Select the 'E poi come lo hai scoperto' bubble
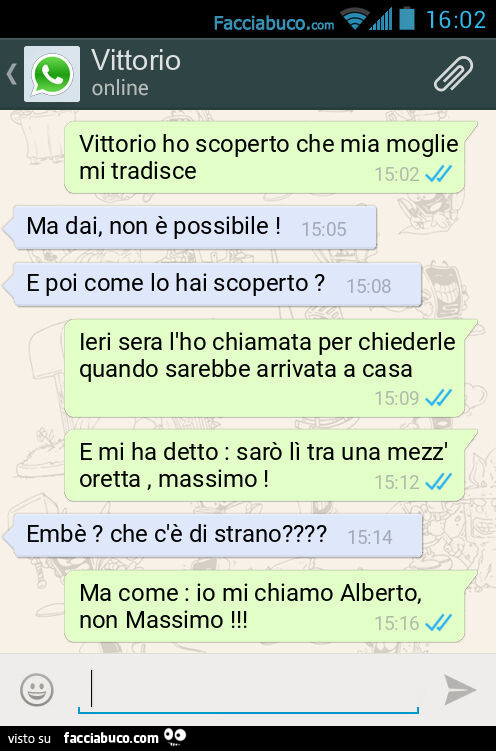 point(213,284)
